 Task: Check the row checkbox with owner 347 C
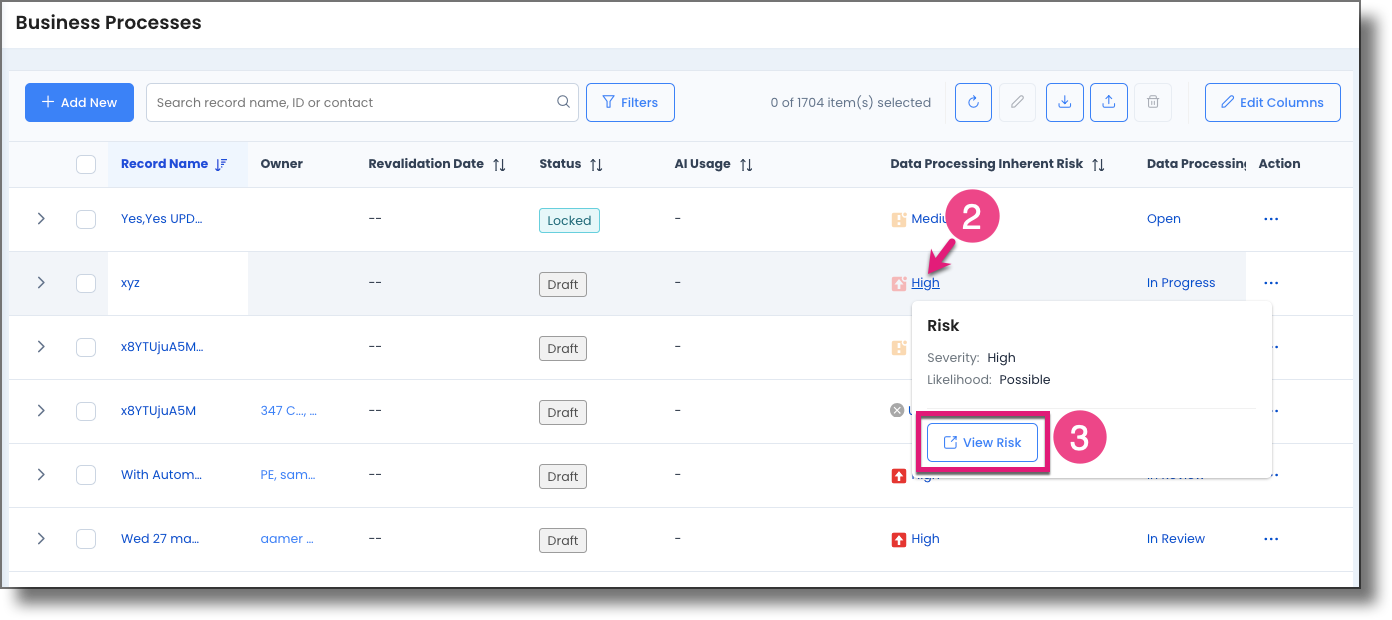click(86, 411)
